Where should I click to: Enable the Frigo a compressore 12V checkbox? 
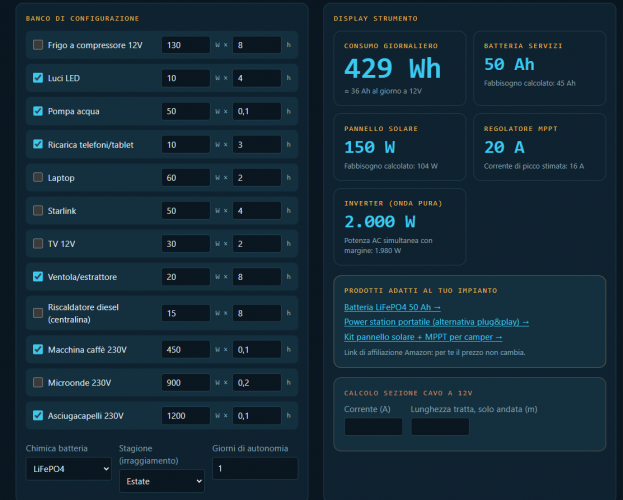[x=38, y=45]
